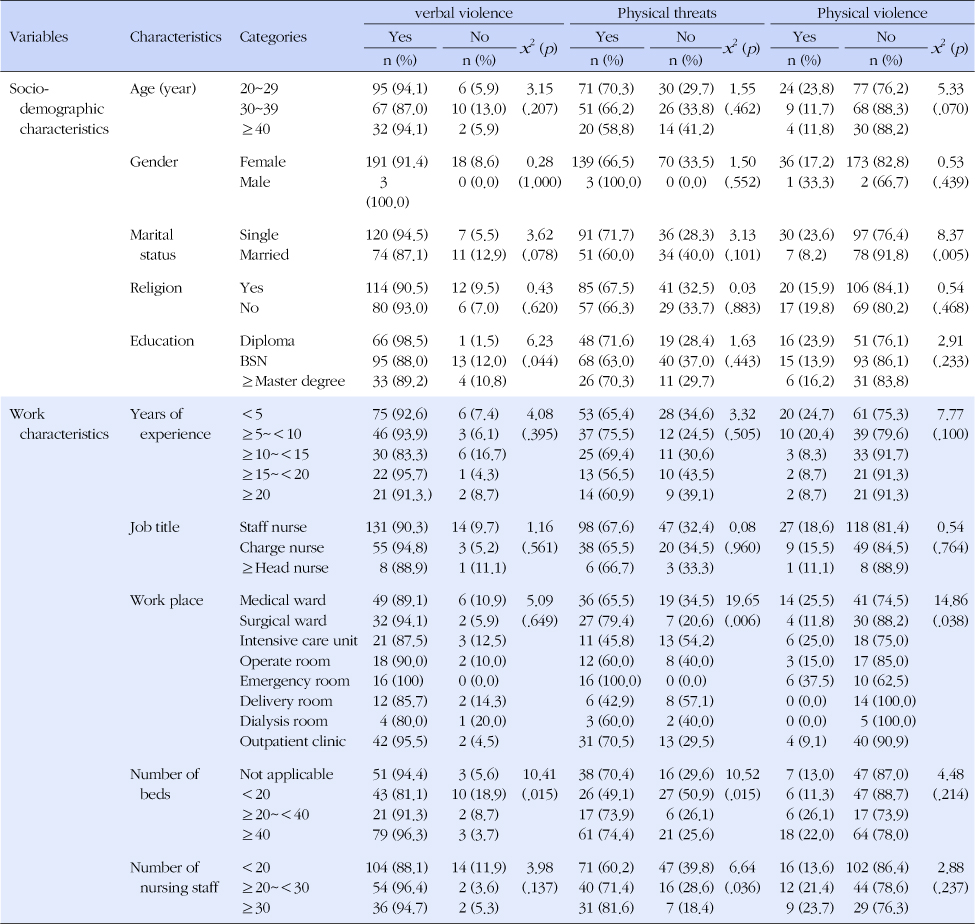The height and width of the screenshot is (924, 975).
Task: Select the "120 (94.5)" cell
Action: [x=397, y=235]
